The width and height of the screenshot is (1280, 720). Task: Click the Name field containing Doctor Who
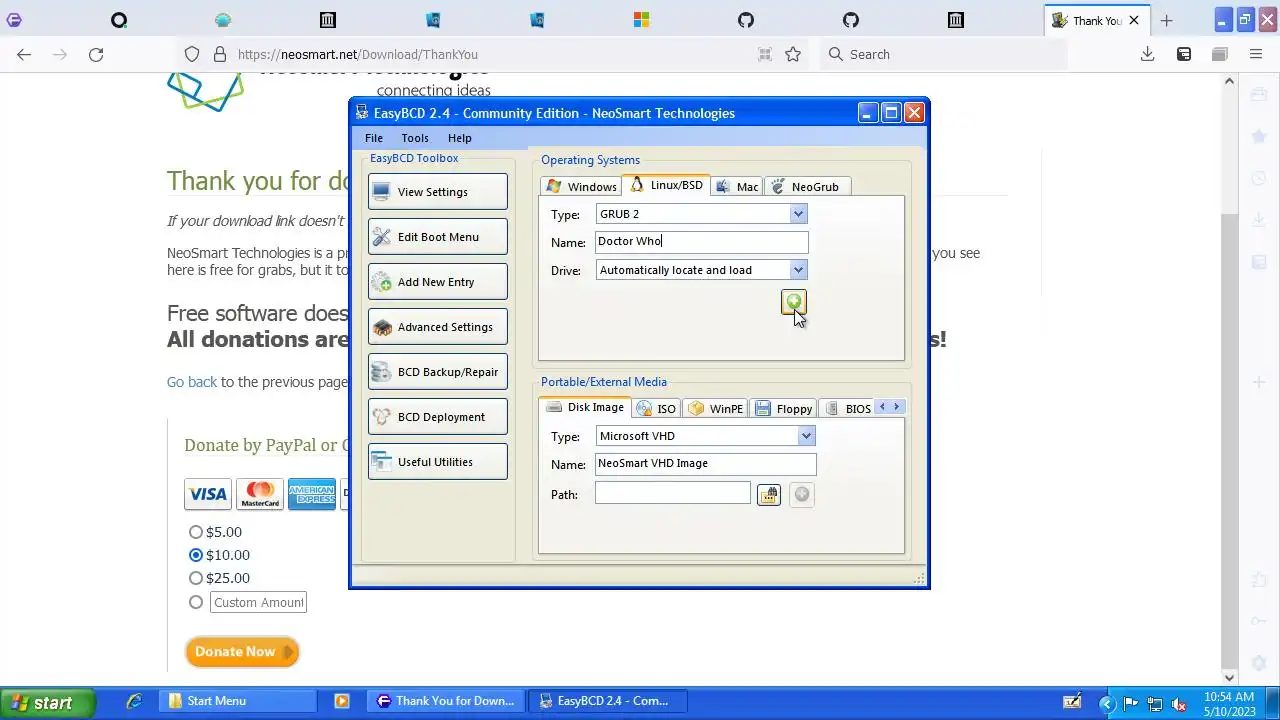tap(701, 241)
